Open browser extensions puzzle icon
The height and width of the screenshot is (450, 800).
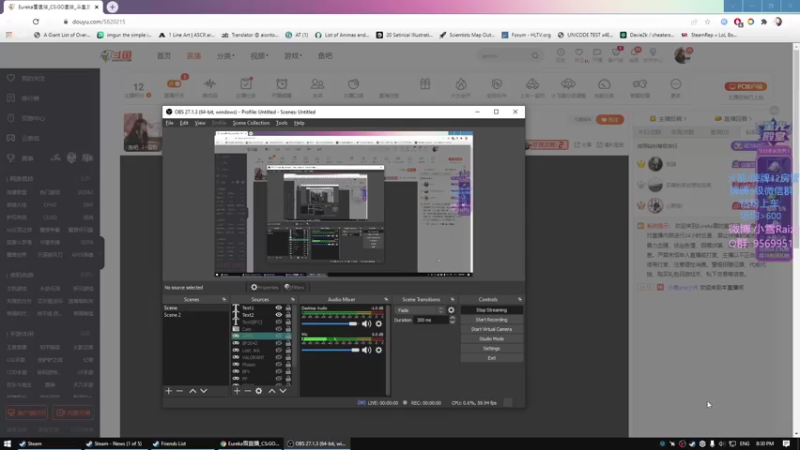coord(764,21)
